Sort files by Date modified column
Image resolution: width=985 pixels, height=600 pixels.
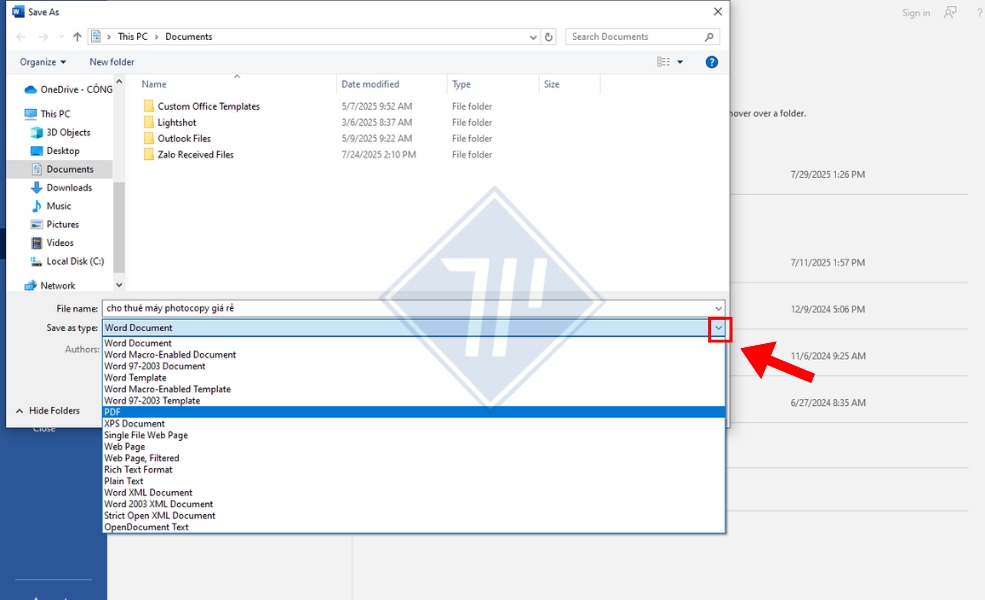(370, 85)
